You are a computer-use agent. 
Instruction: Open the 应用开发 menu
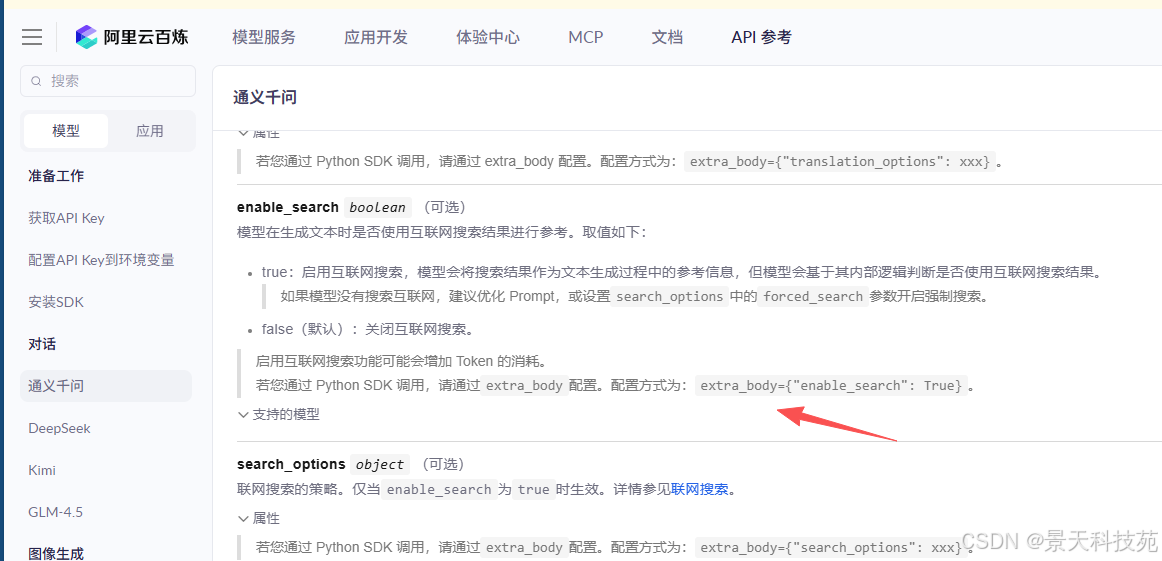coord(376,37)
